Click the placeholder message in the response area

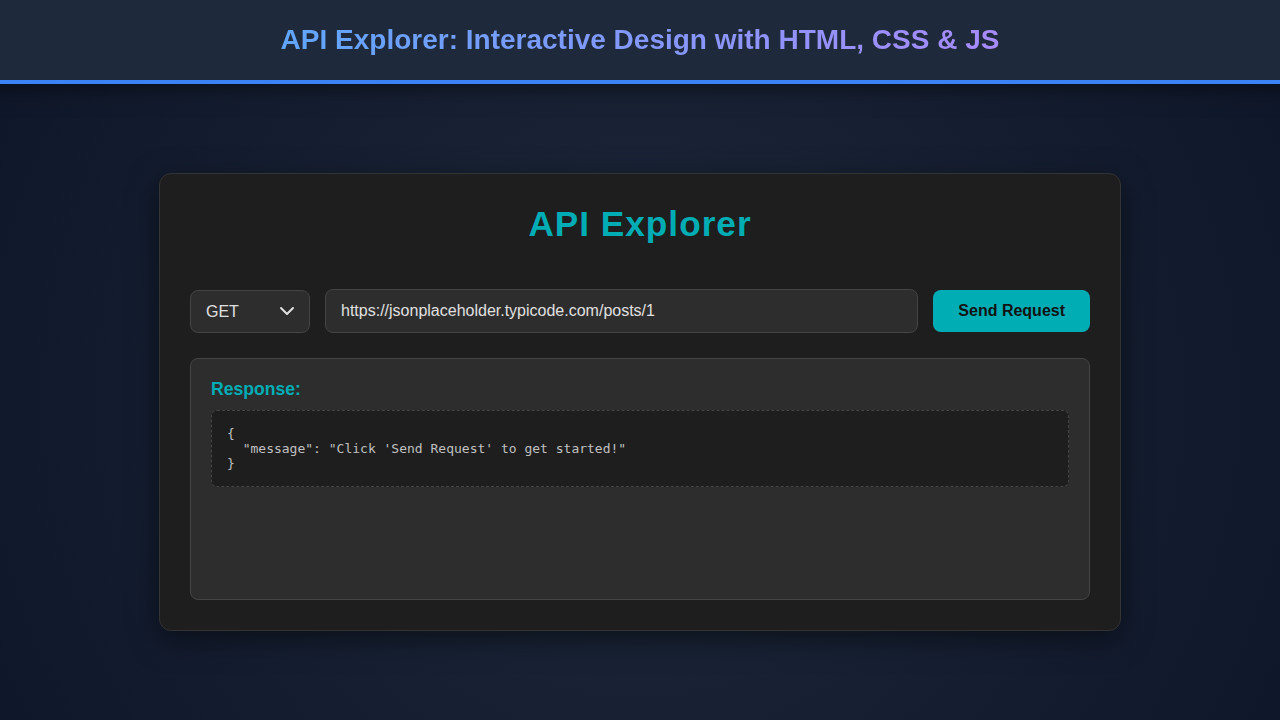coord(428,448)
